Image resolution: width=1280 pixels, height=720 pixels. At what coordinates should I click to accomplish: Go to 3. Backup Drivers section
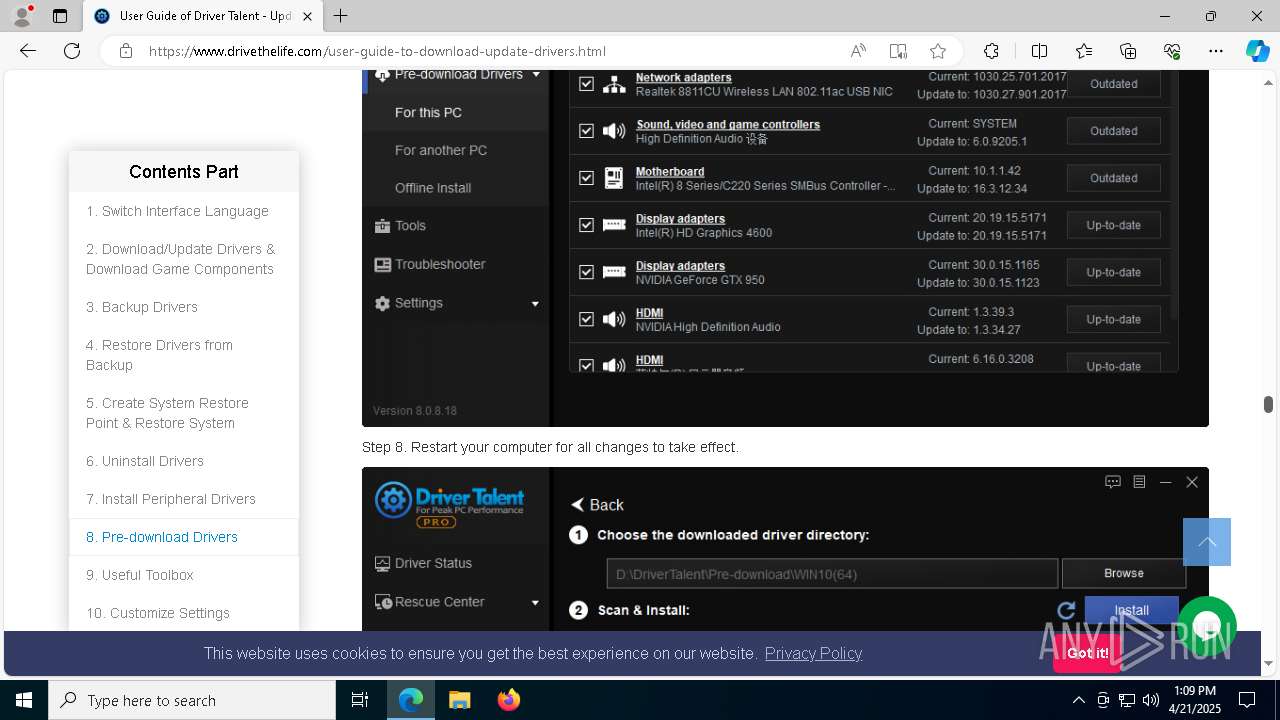[x=142, y=307]
